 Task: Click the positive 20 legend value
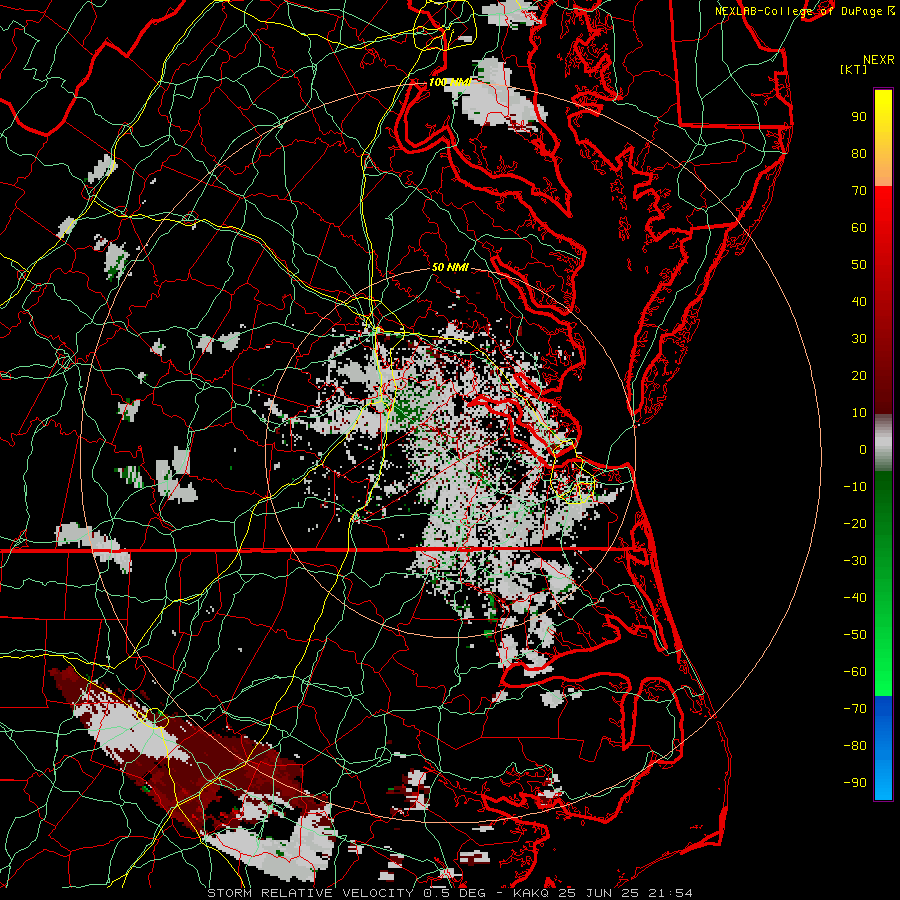pyautogui.click(x=859, y=375)
